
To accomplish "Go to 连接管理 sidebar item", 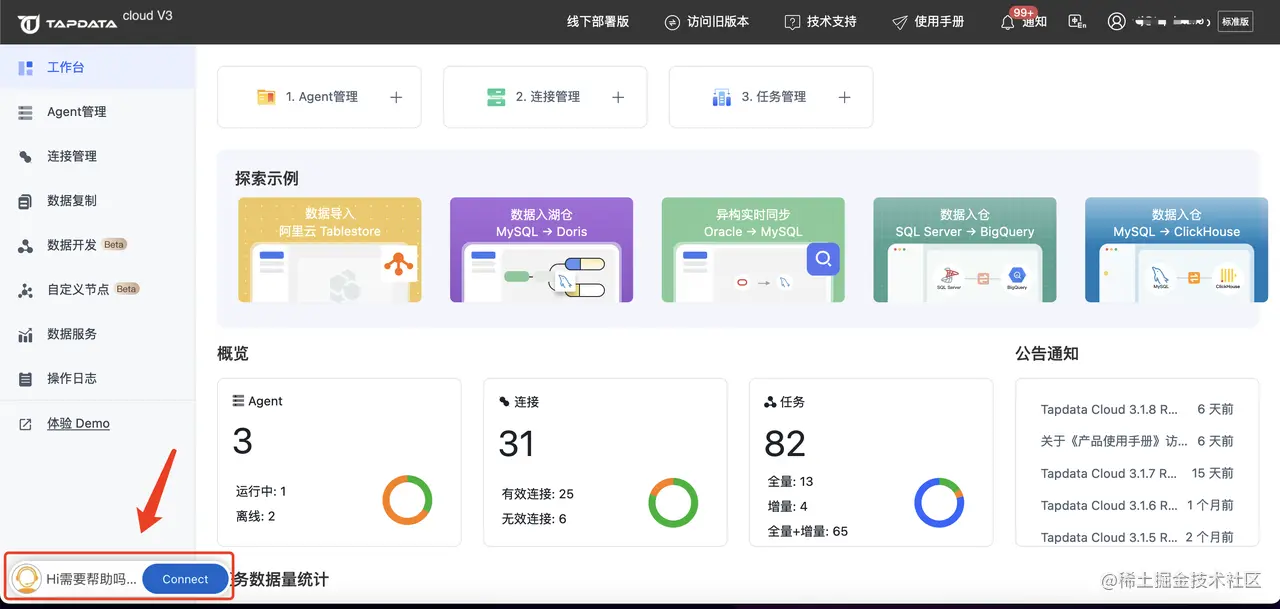I will coord(97,156).
